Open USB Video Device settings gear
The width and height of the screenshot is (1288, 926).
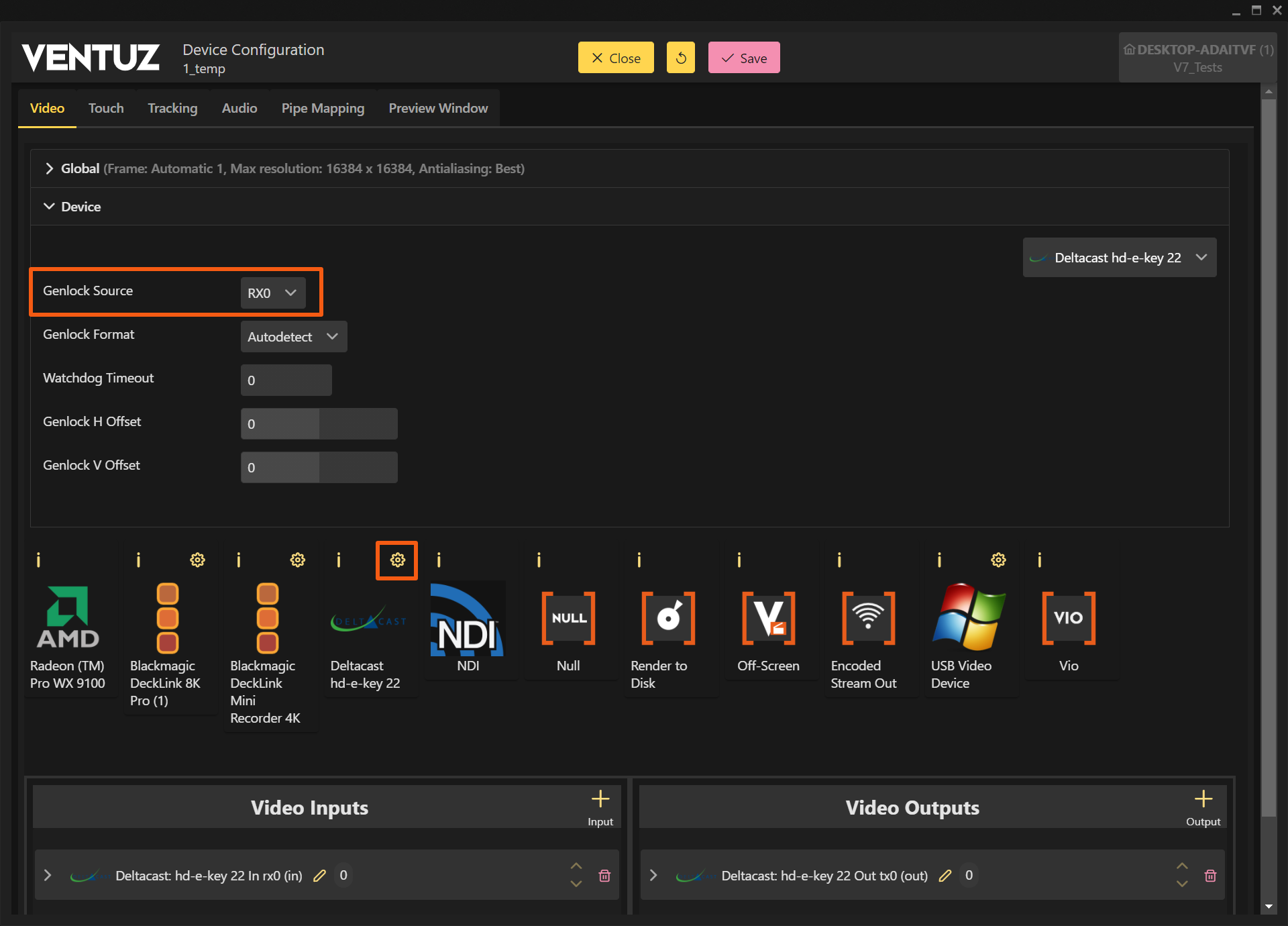(998, 560)
